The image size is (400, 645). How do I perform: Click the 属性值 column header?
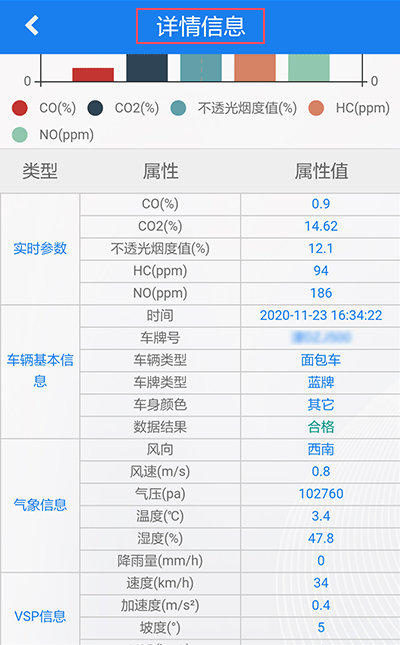pos(321,171)
